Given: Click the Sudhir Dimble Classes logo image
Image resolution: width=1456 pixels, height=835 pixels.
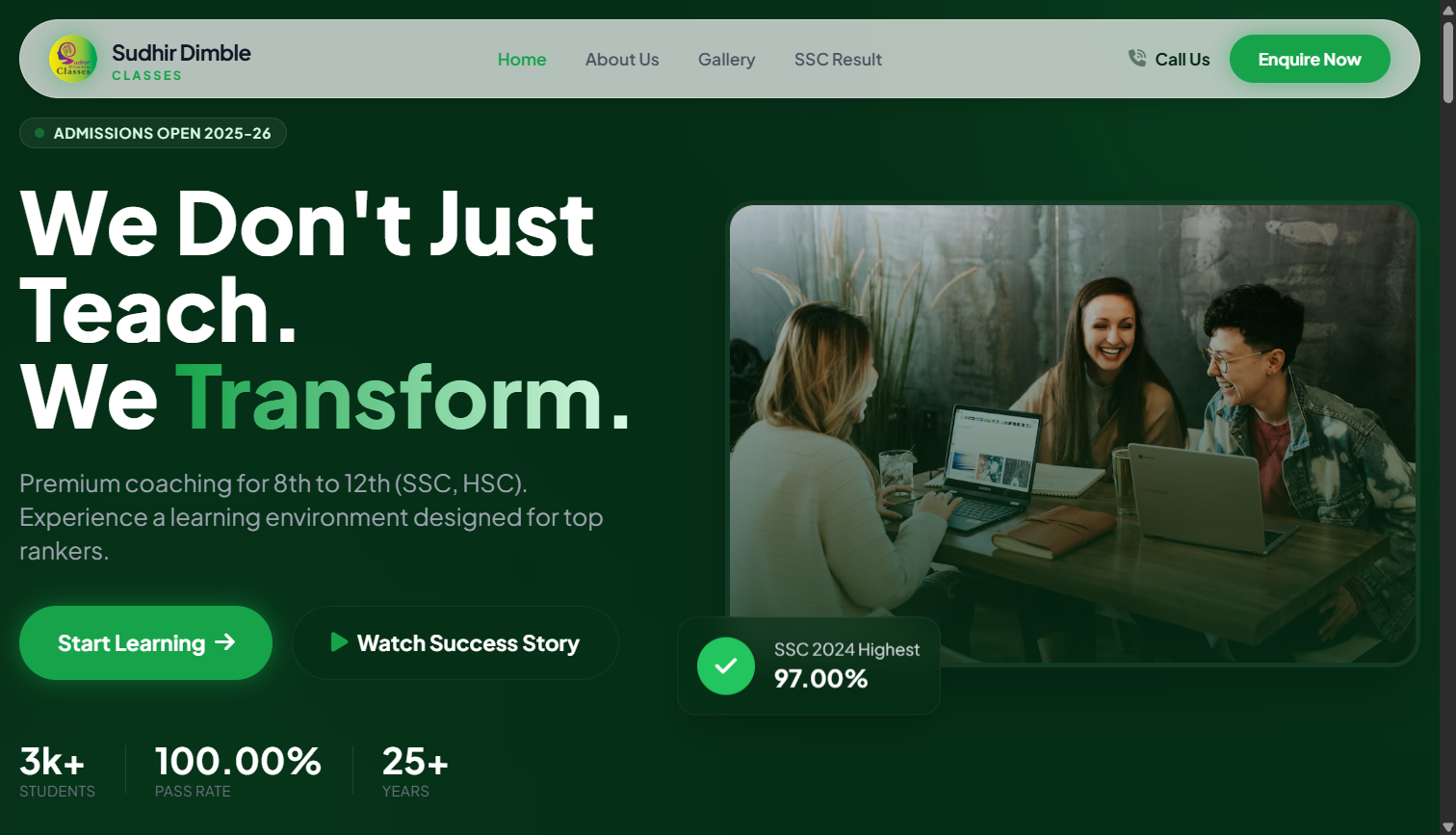Looking at the screenshot, I should [73, 59].
